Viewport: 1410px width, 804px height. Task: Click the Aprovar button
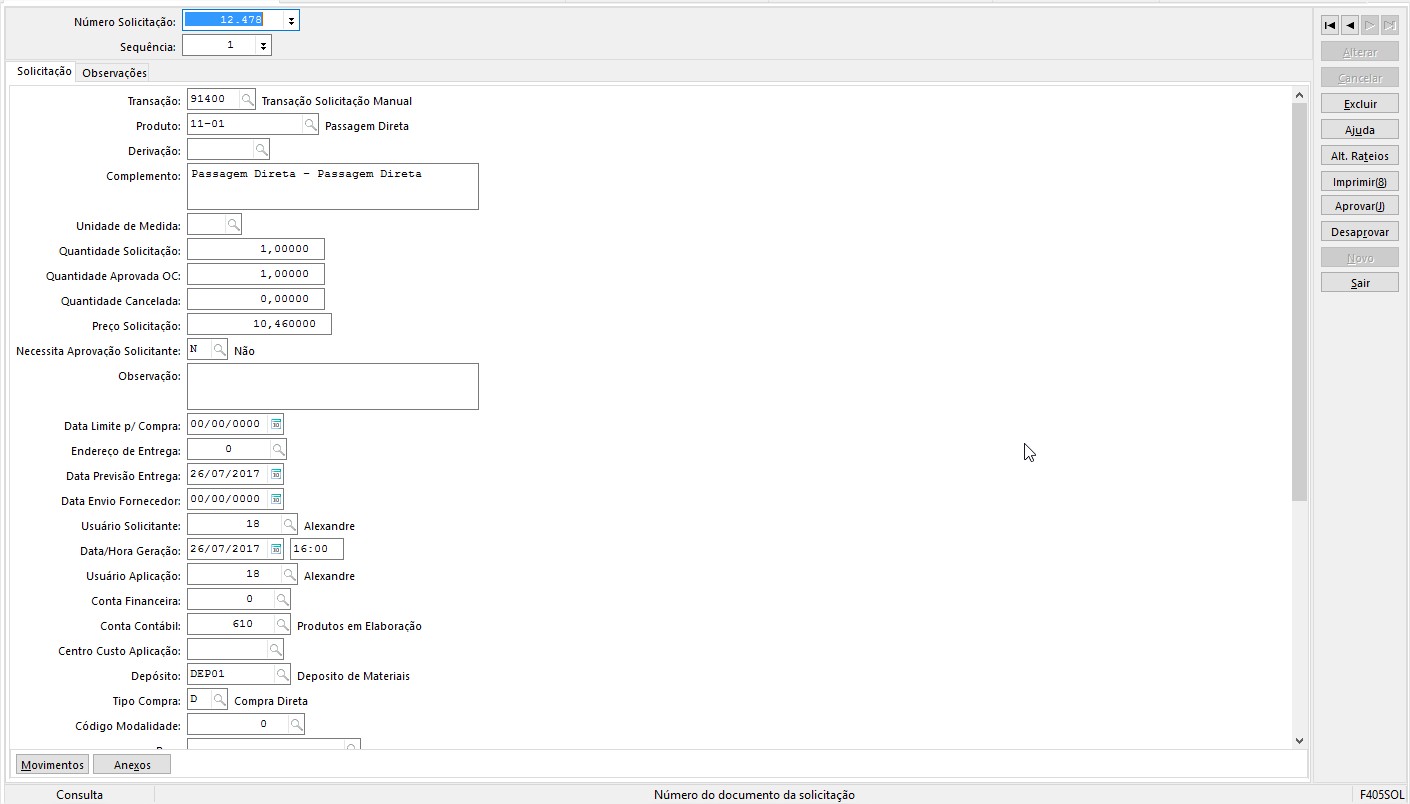pos(1359,206)
